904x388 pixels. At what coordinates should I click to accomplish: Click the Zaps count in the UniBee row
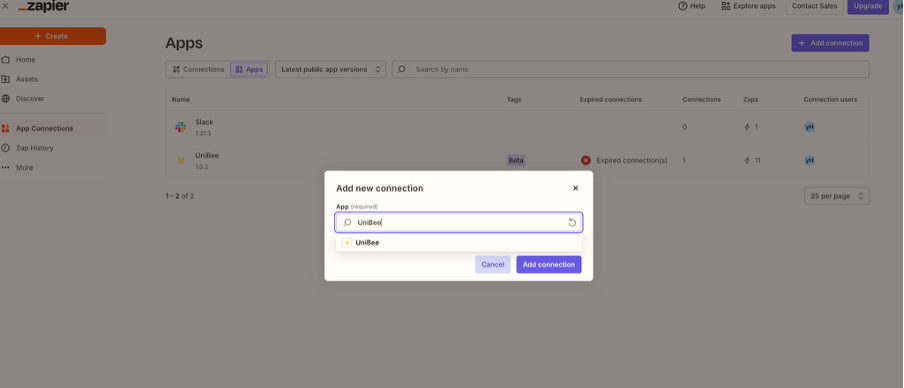coord(752,160)
